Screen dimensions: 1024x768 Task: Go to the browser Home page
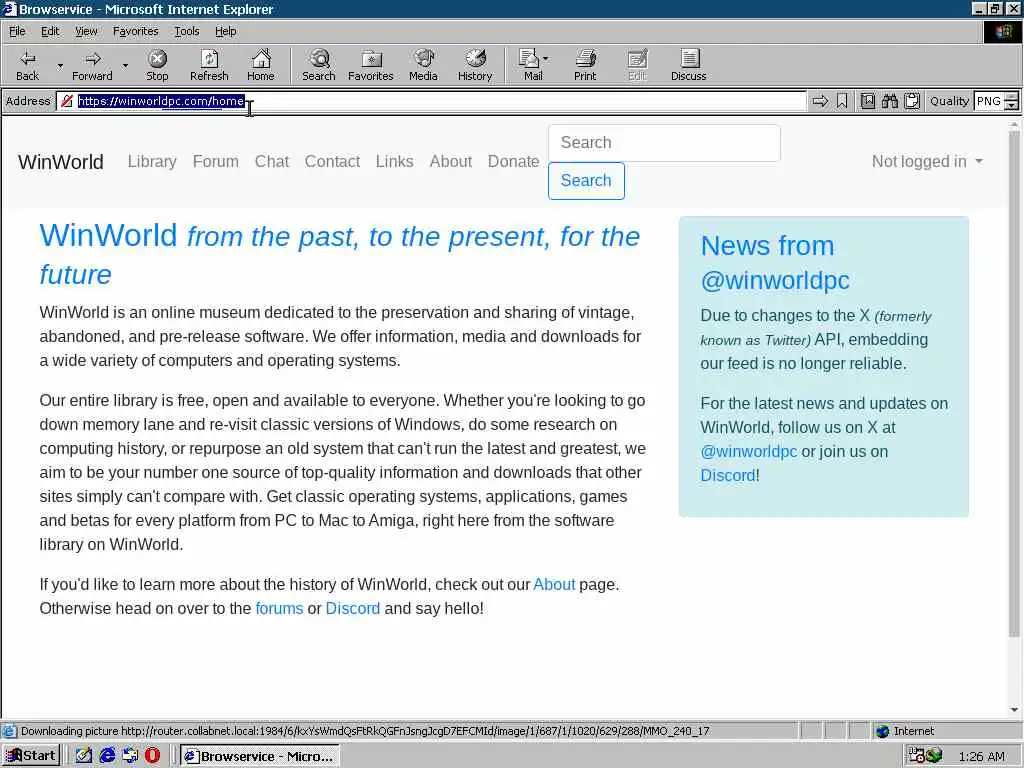click(261, 65)
